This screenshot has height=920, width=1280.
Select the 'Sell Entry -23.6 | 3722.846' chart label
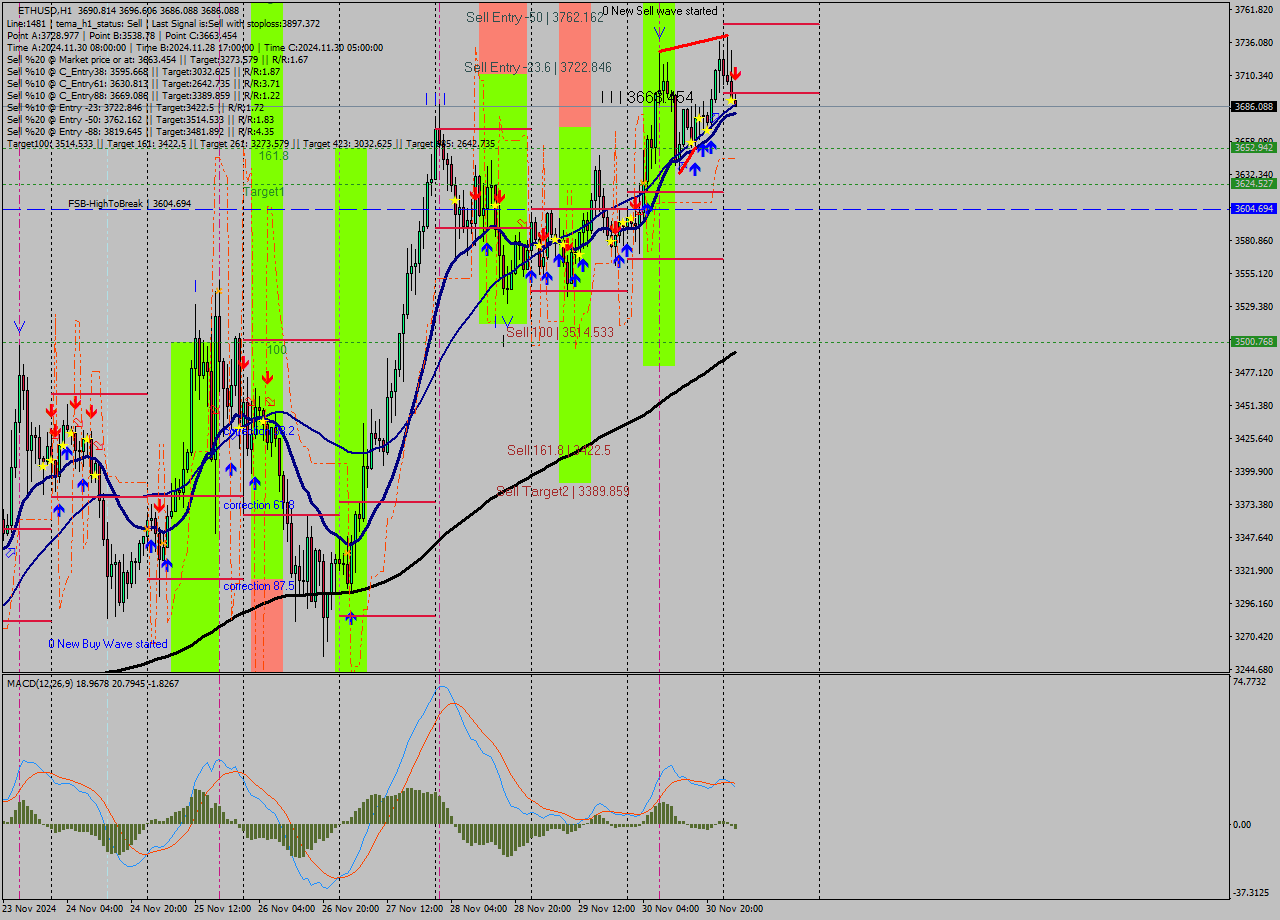pos(537,67)
